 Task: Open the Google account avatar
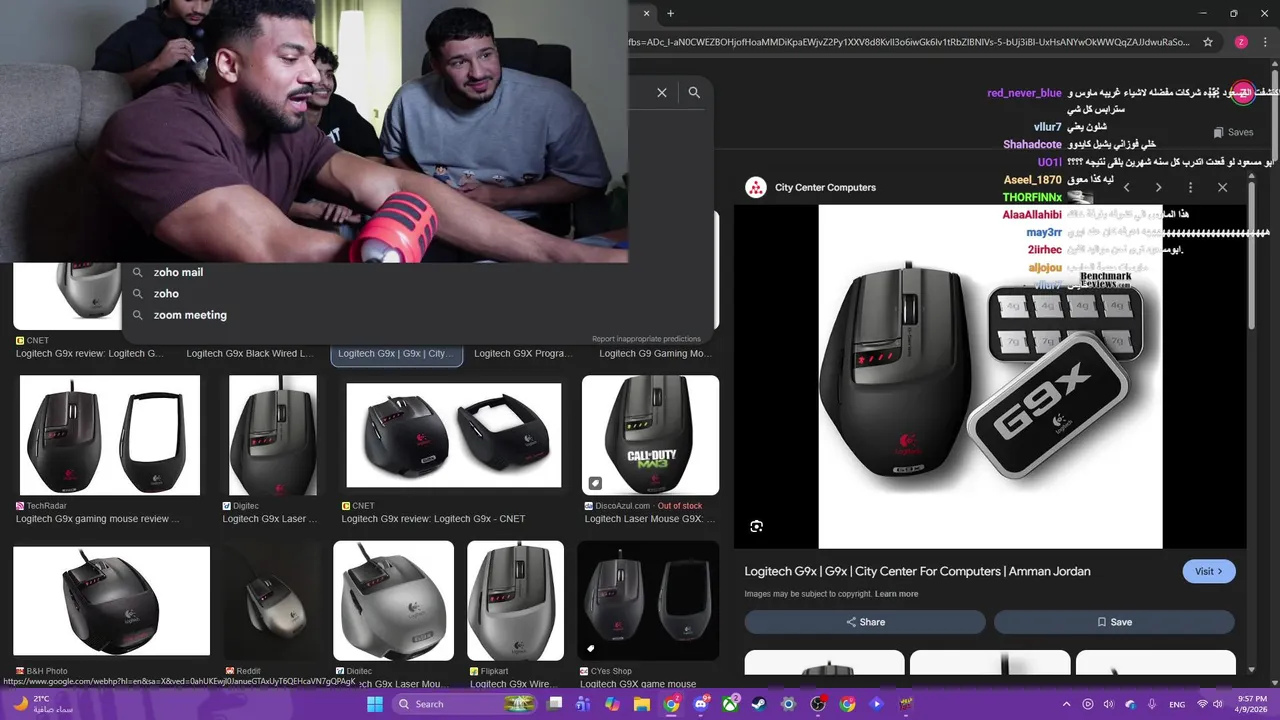coord(1242,93)
